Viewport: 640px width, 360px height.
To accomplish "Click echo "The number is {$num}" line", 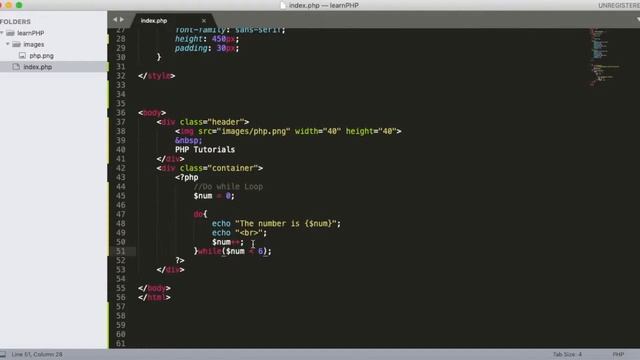I will click(x=276, y=224).
